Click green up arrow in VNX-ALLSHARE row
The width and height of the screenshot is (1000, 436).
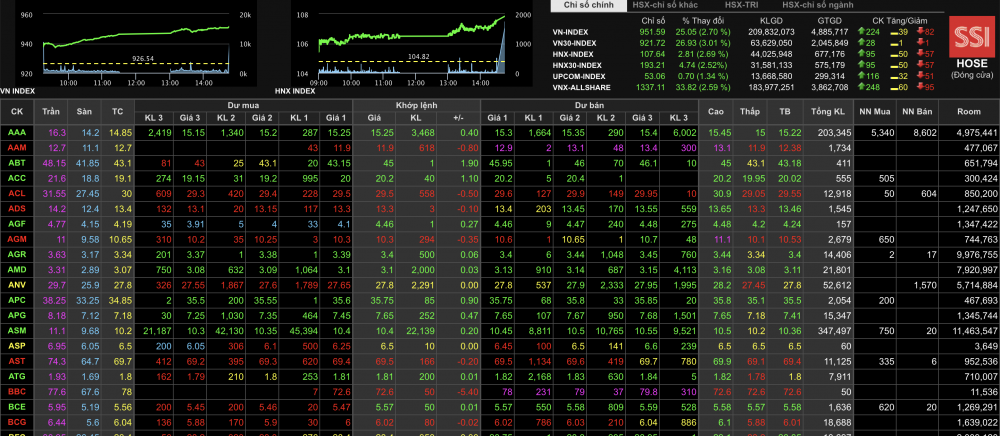[x=863, y=86]
